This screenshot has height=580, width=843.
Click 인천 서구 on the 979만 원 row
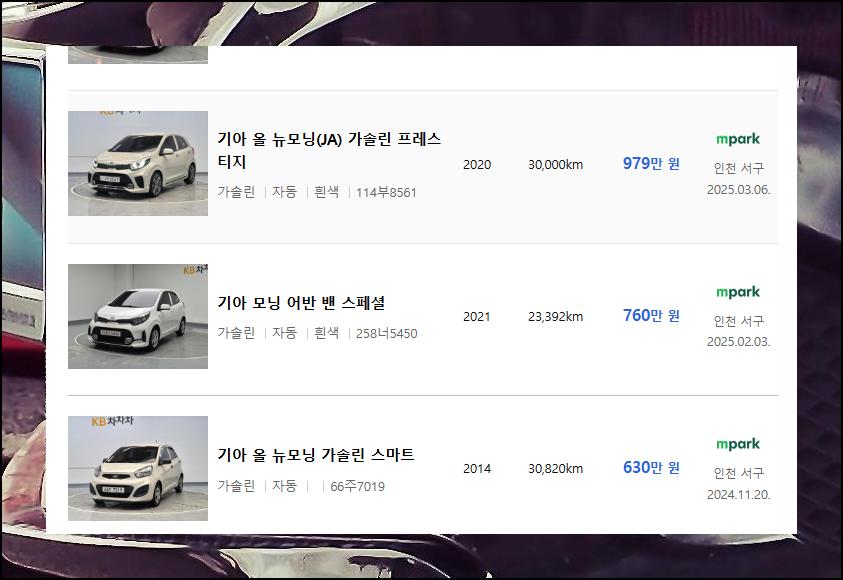[739, 168]
